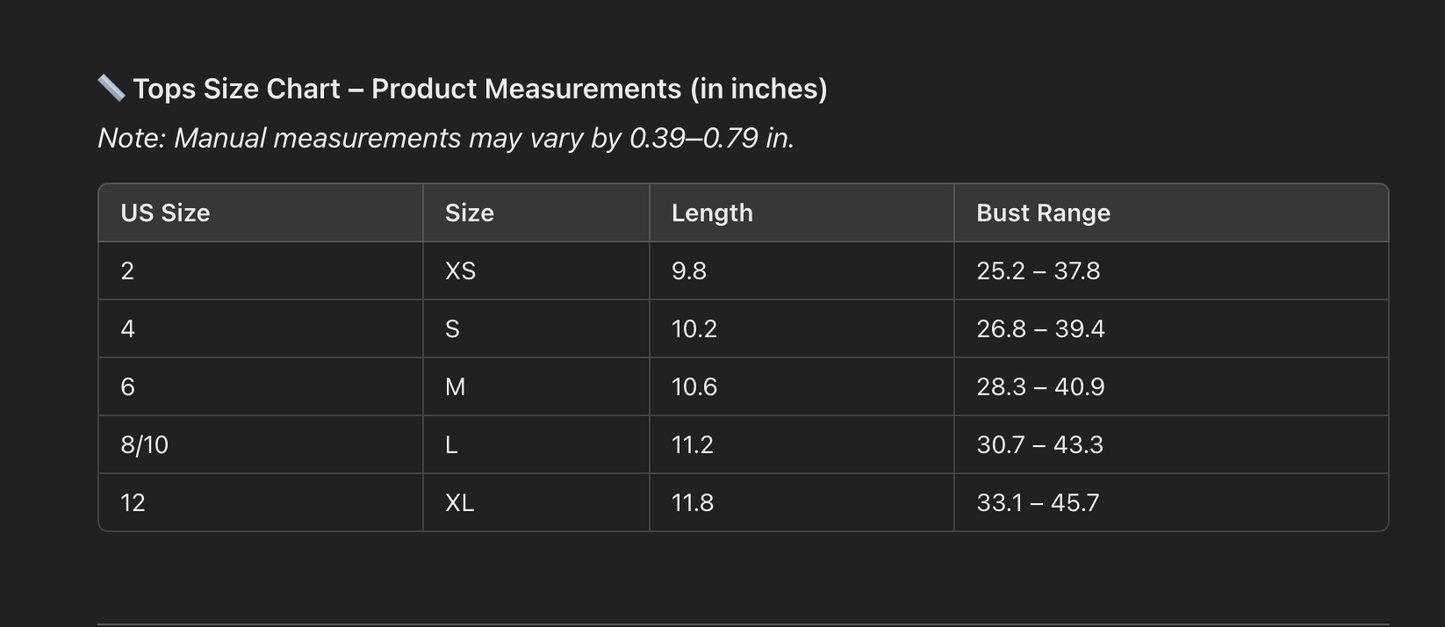Click the manual measurements note text

tap(446, 138)
